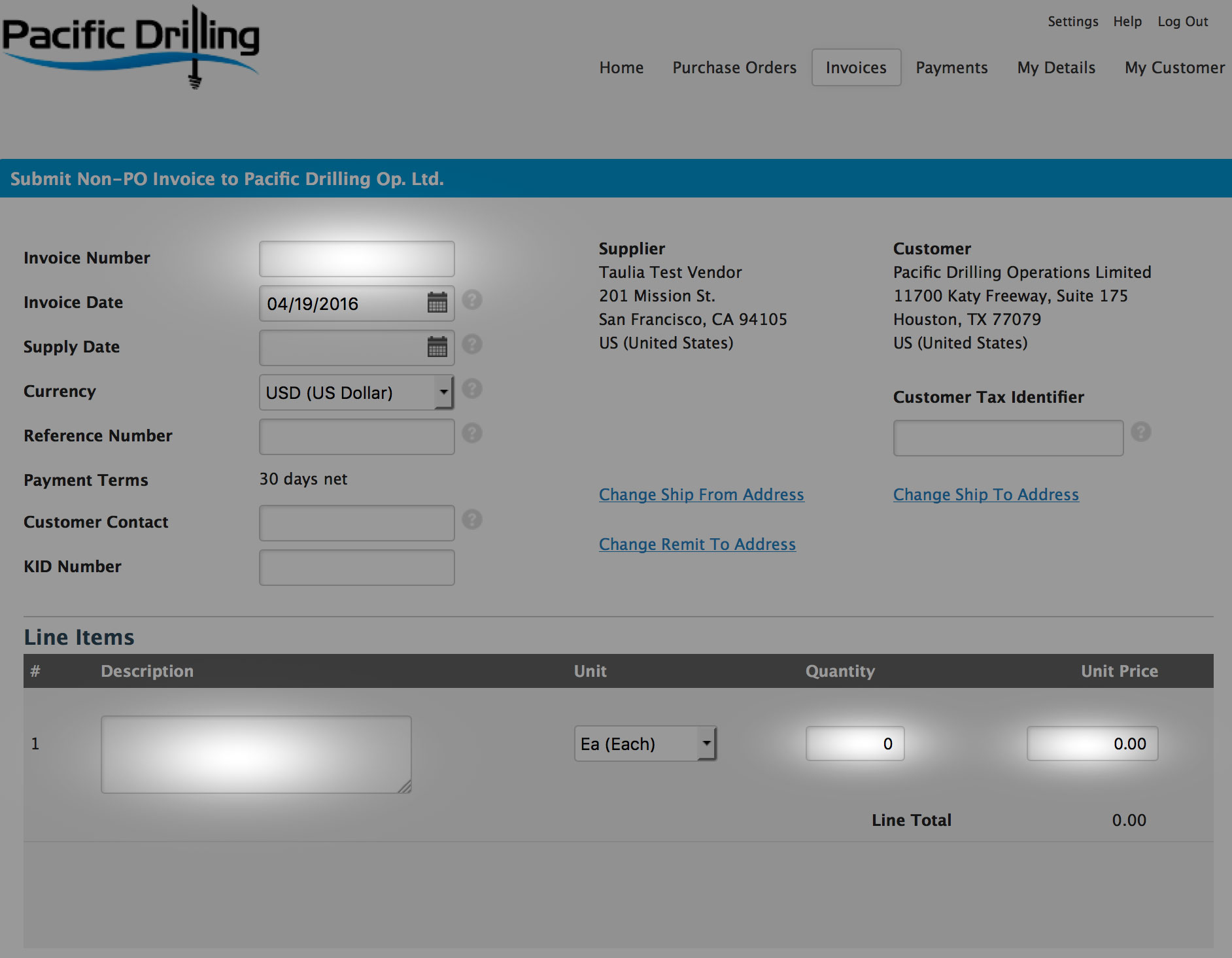The image size is (1232, 958).
Task: Click the Unit Price column header
Action: click(x=1120, y=671)
